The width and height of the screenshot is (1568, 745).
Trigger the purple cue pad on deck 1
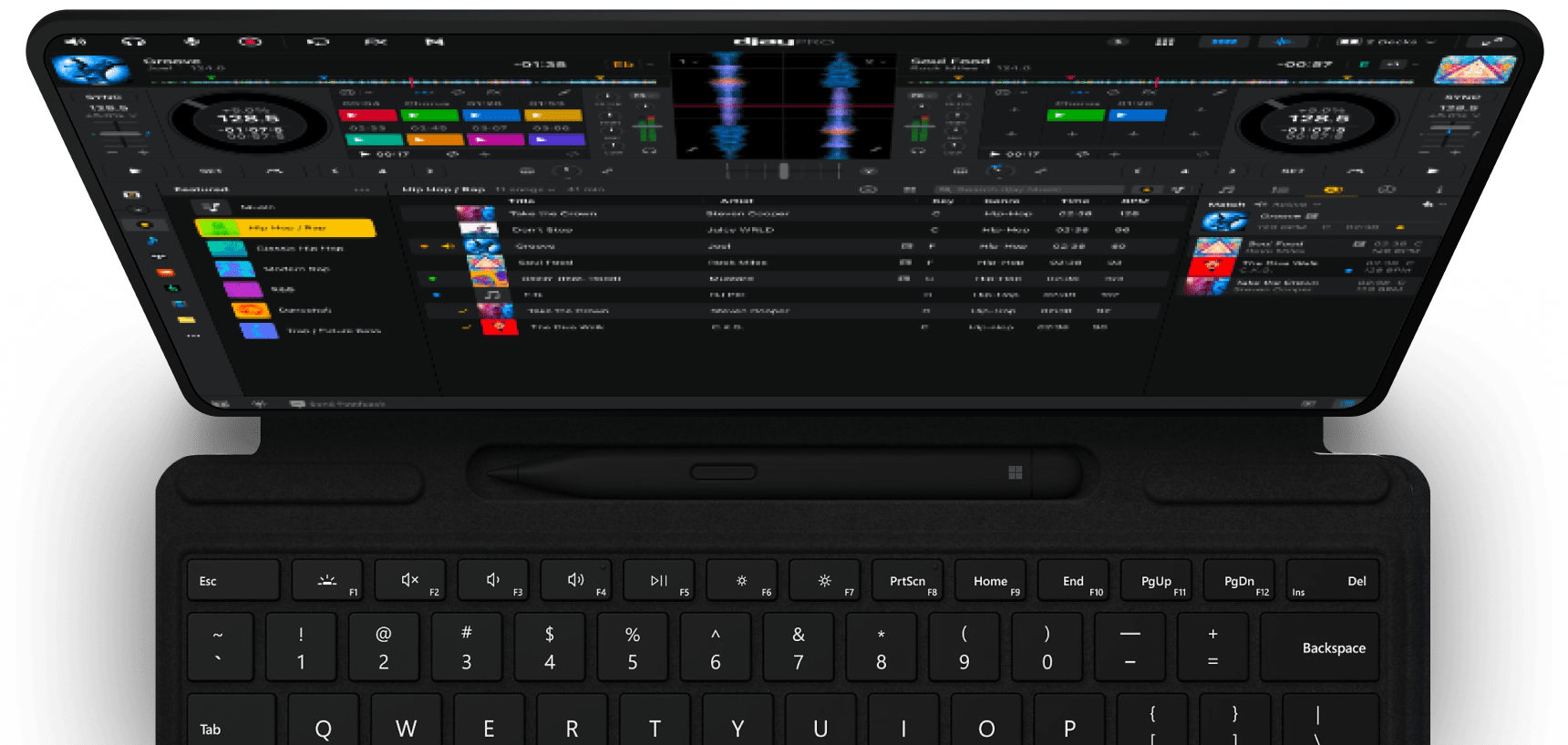click(556, 140)
